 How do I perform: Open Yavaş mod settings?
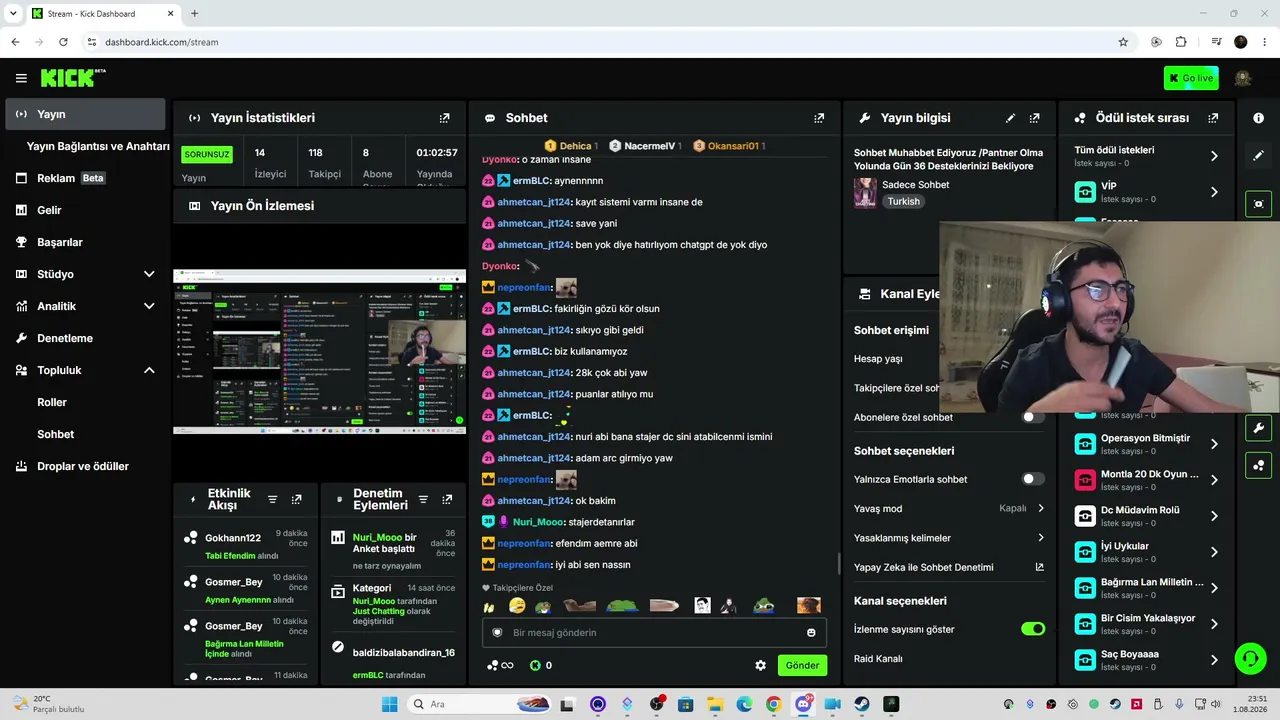pyautogui.click(x=949, y=508)
